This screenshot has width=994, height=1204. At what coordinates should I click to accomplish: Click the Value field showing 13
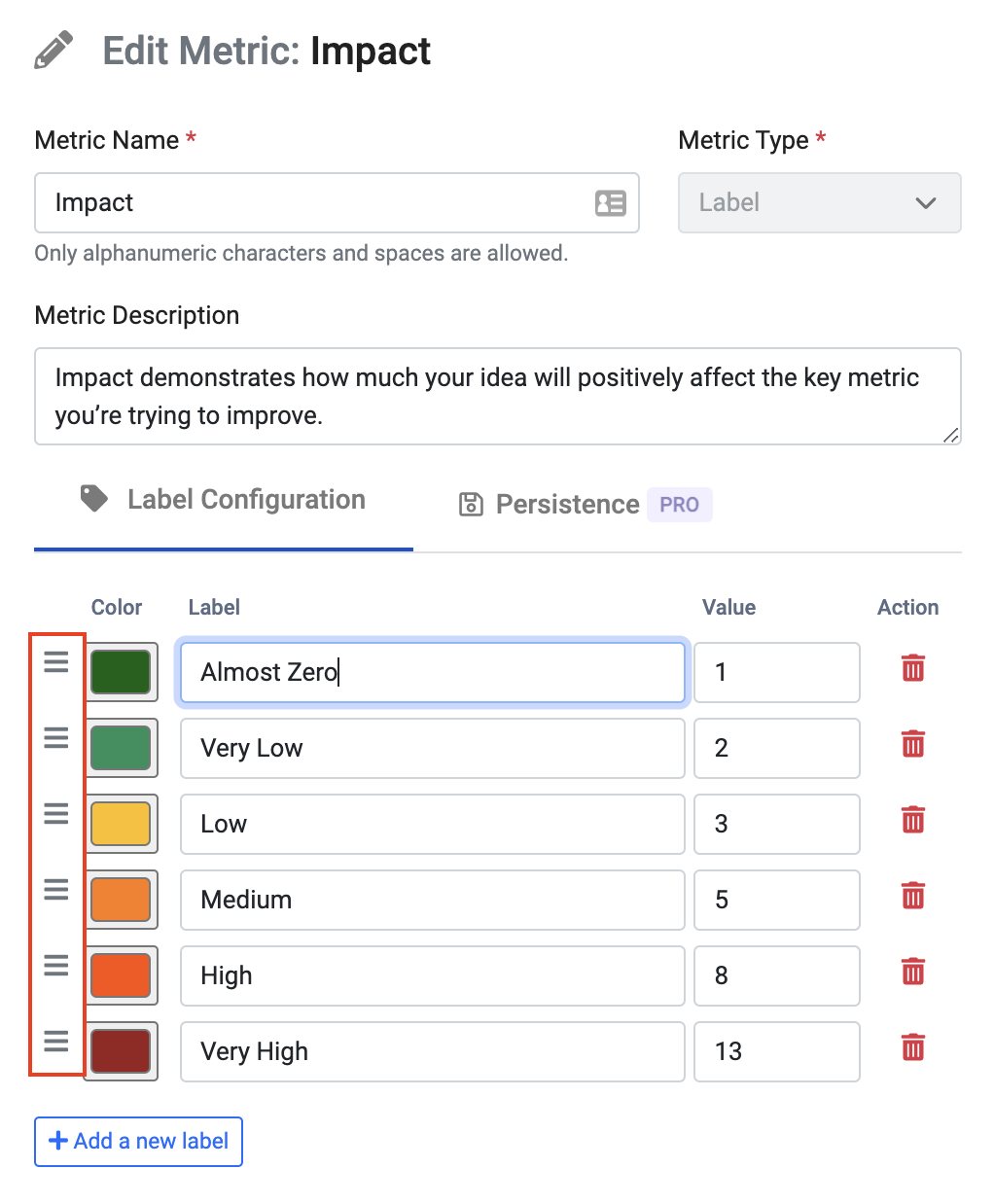click(x=776, y=1051)
